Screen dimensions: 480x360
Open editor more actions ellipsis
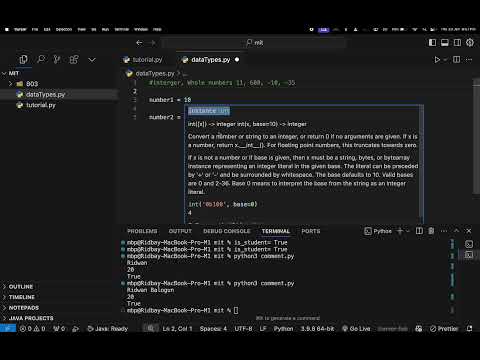469,60
